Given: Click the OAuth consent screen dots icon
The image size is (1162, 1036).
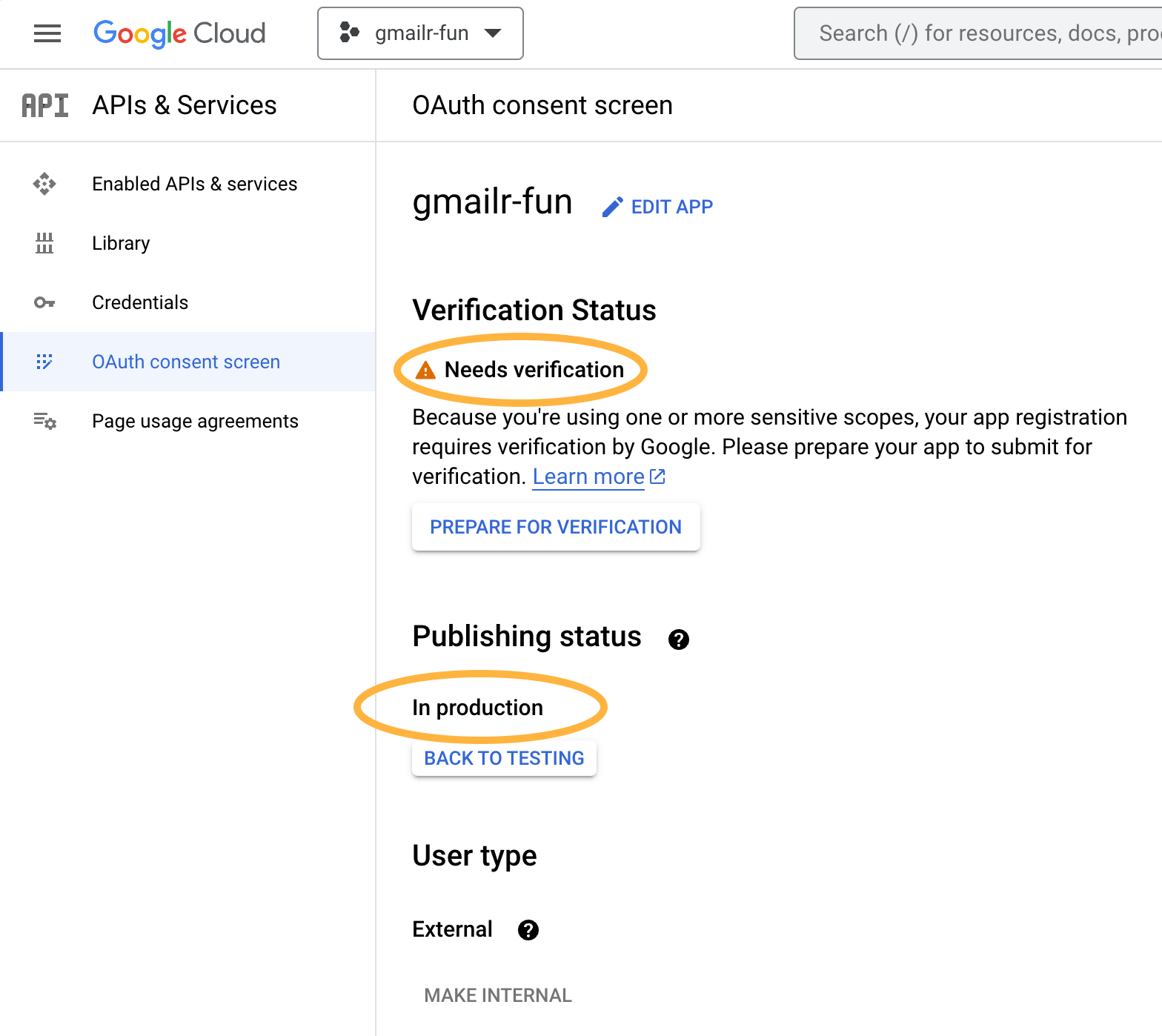Looking at the screenshot, I should [x=44, y=362].
